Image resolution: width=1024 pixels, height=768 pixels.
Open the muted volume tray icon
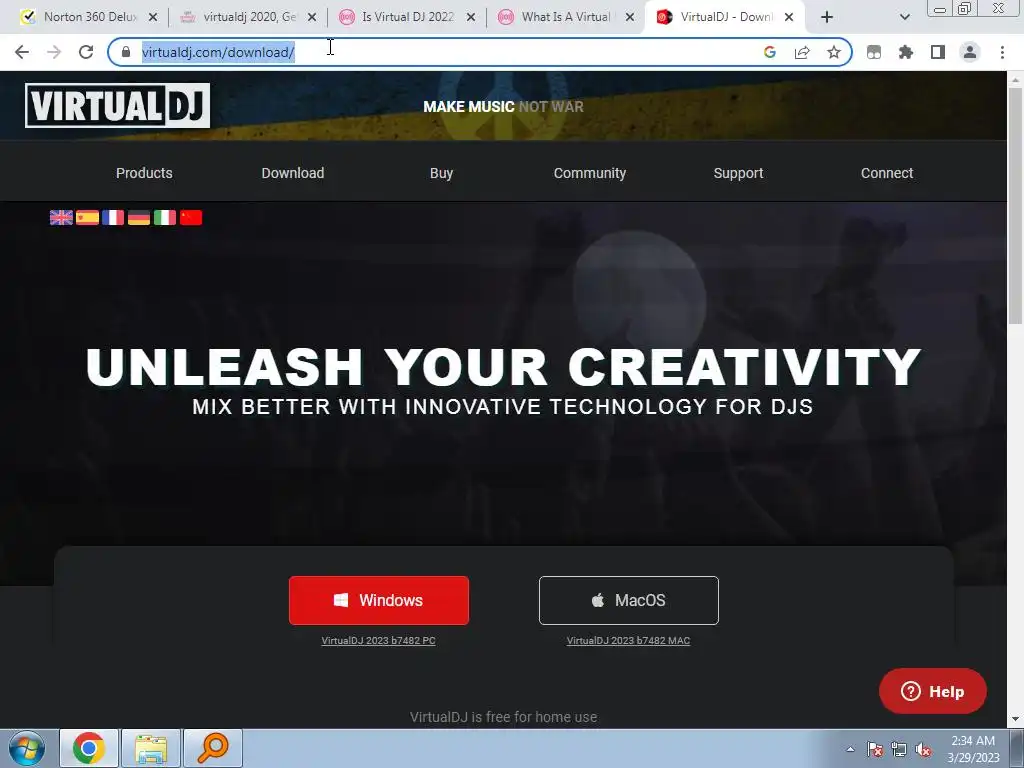click(923, 749)
